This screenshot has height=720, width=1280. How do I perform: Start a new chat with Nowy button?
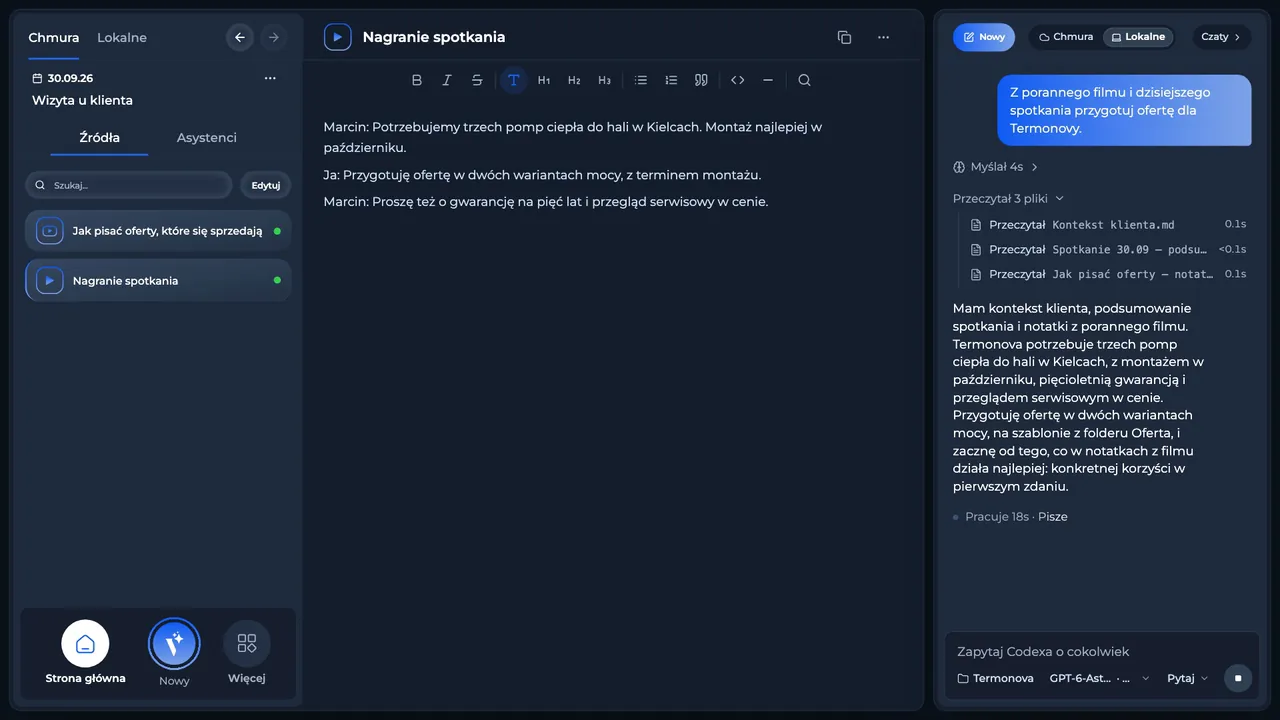[x=984, y=37]
